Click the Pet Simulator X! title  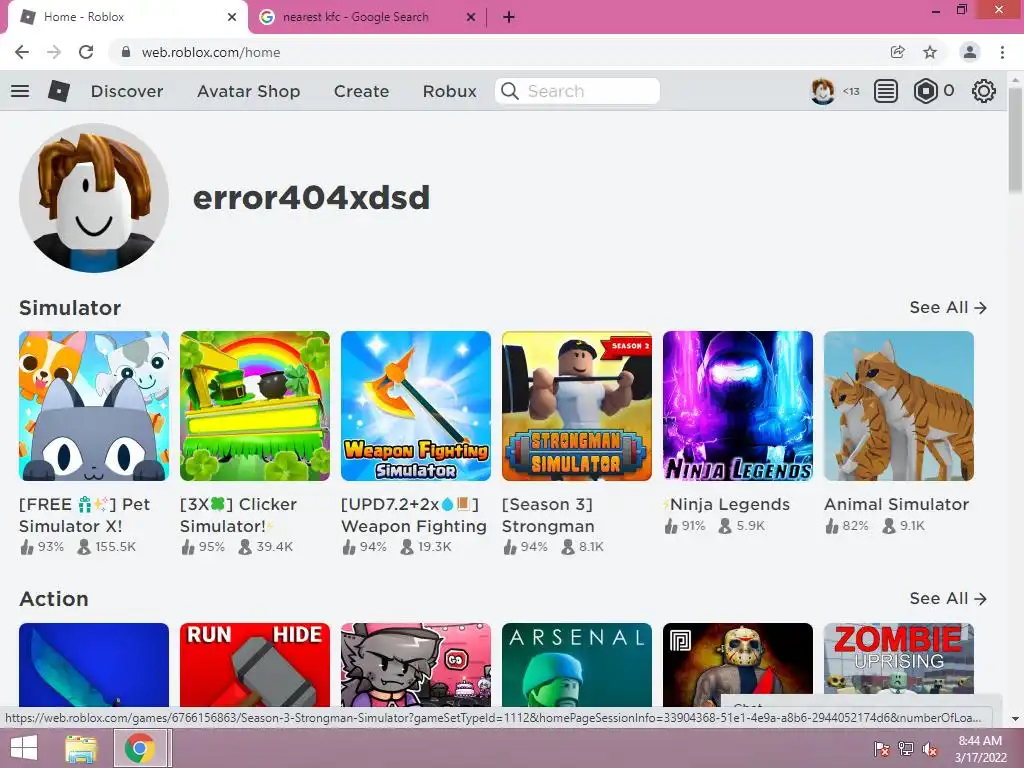[x=85, y=515]
